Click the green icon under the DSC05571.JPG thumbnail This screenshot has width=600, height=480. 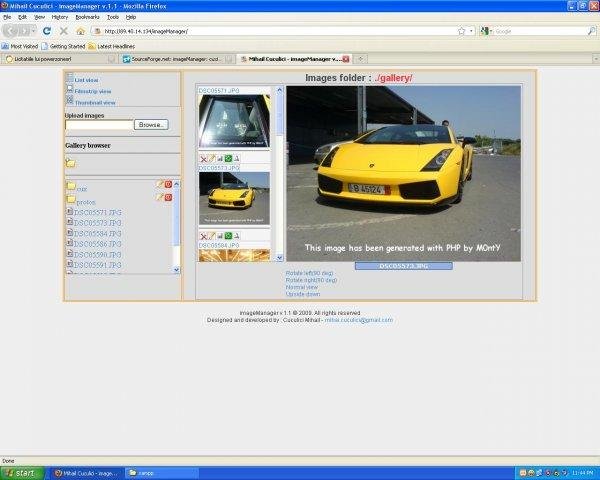coord(228,158)
